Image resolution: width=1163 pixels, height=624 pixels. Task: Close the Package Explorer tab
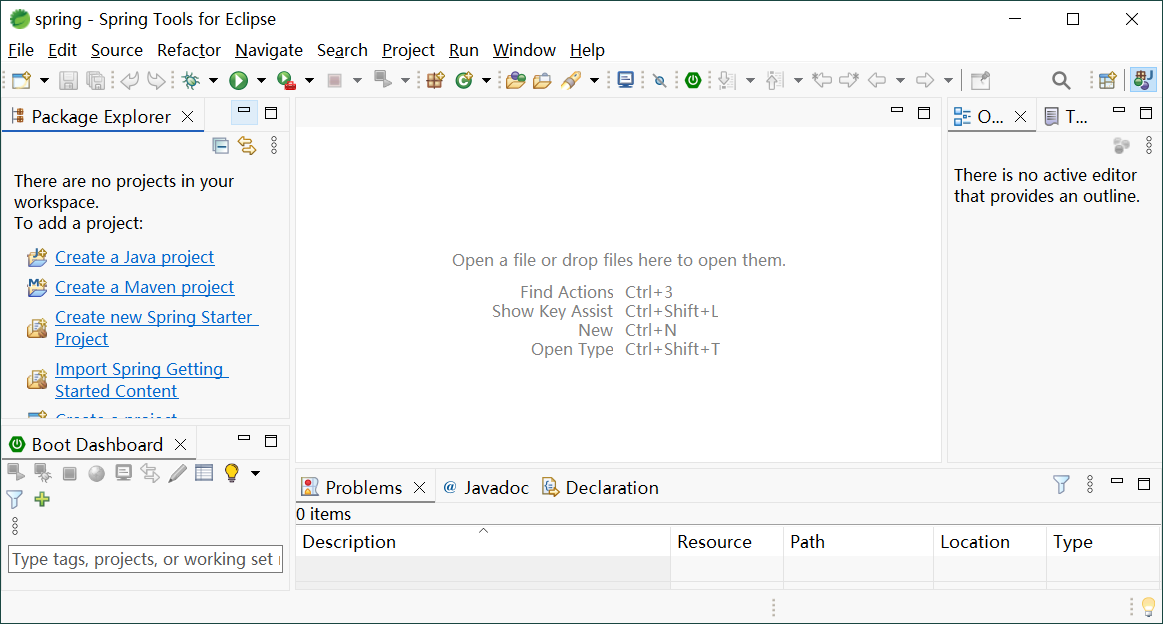click(188, 116)
